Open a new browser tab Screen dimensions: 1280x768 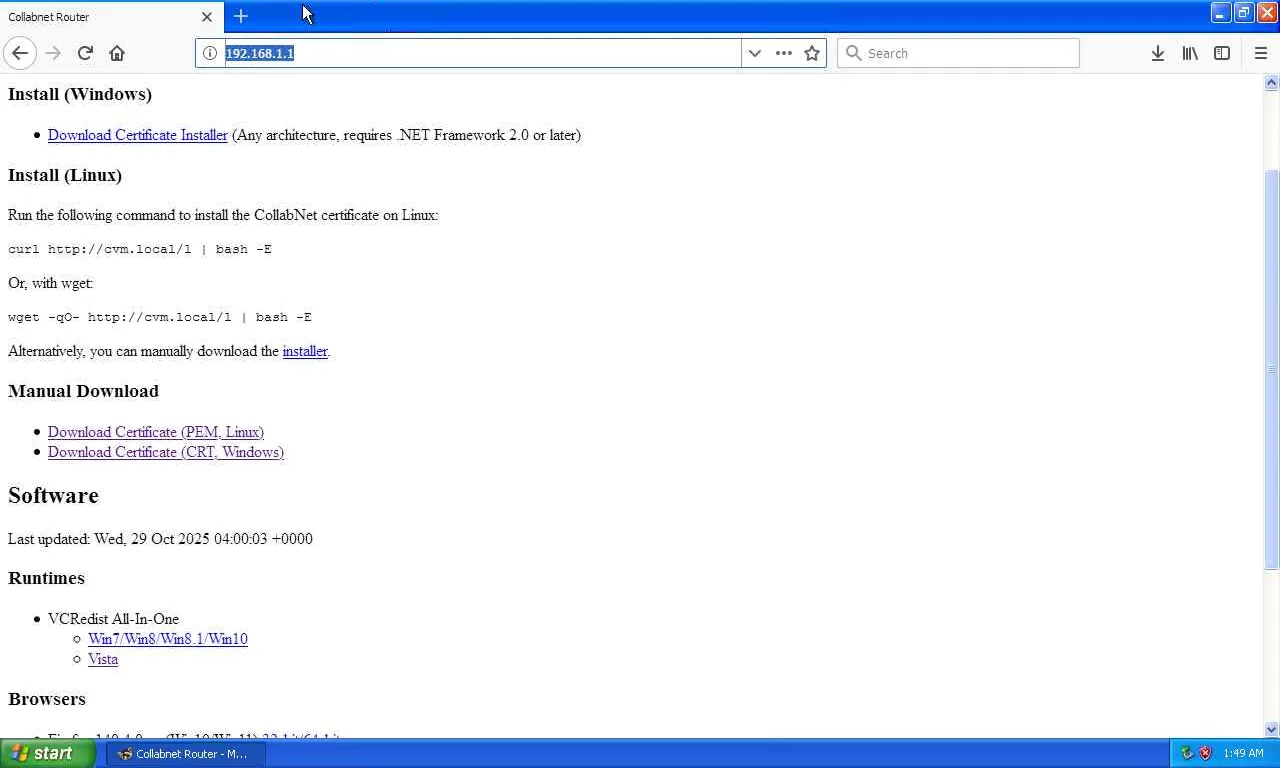coord(241,16)
